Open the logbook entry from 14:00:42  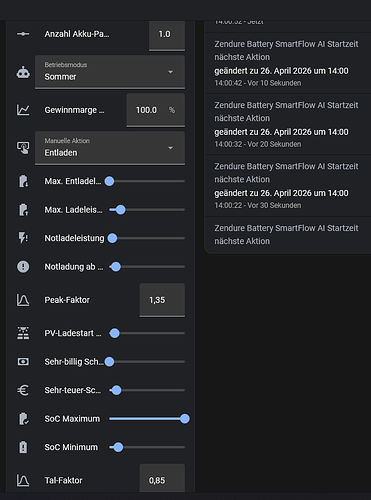[287, 63]
